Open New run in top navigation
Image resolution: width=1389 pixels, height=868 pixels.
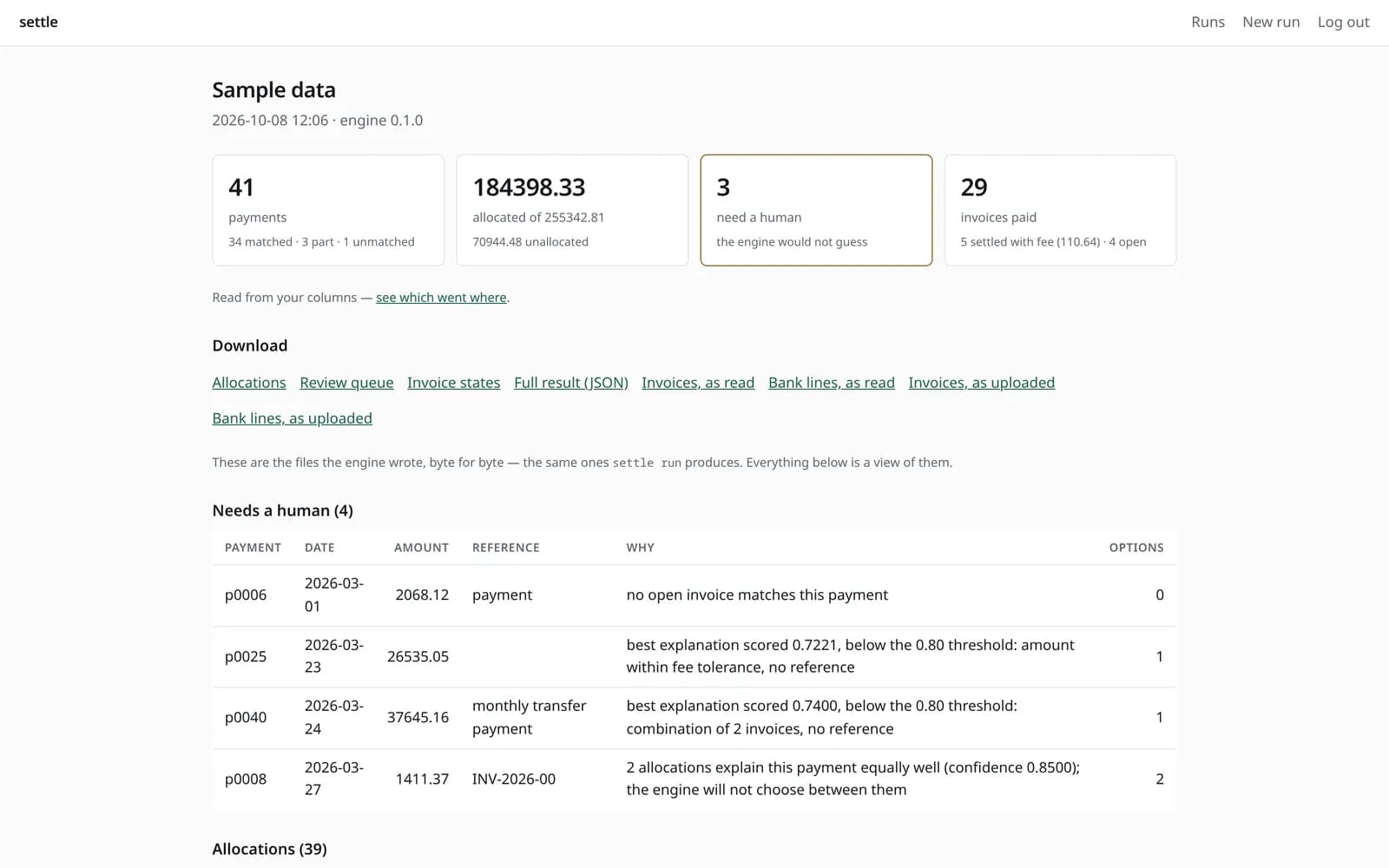click(x=1271, y=23)
